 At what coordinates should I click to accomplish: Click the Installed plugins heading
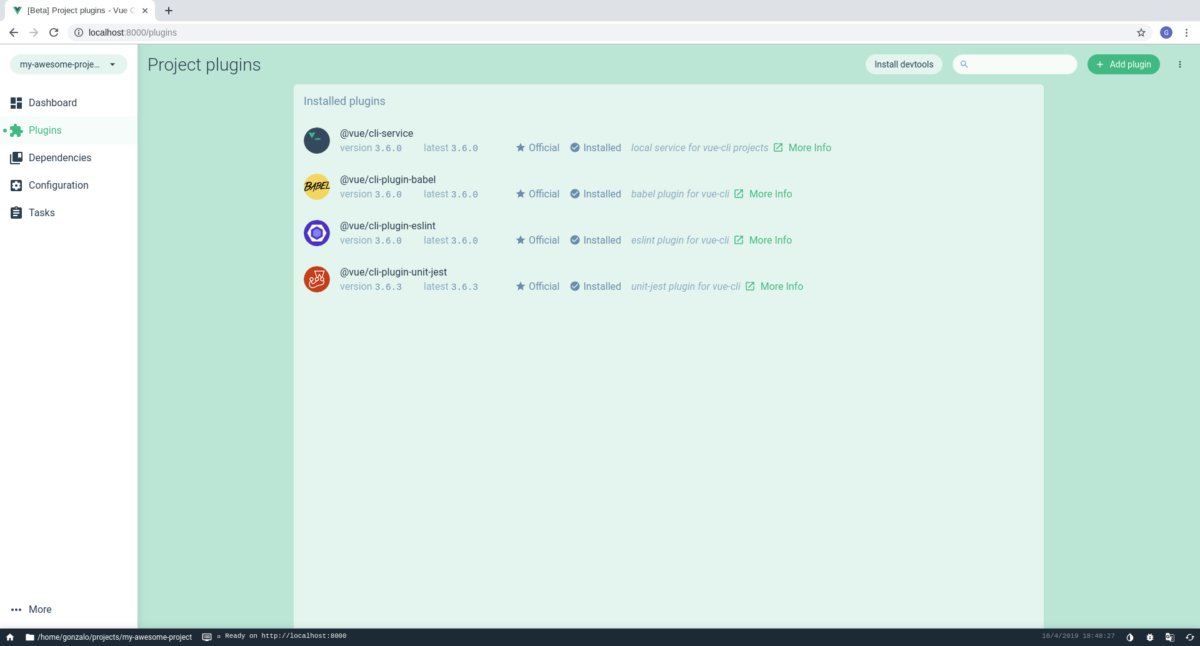[344, 101]
